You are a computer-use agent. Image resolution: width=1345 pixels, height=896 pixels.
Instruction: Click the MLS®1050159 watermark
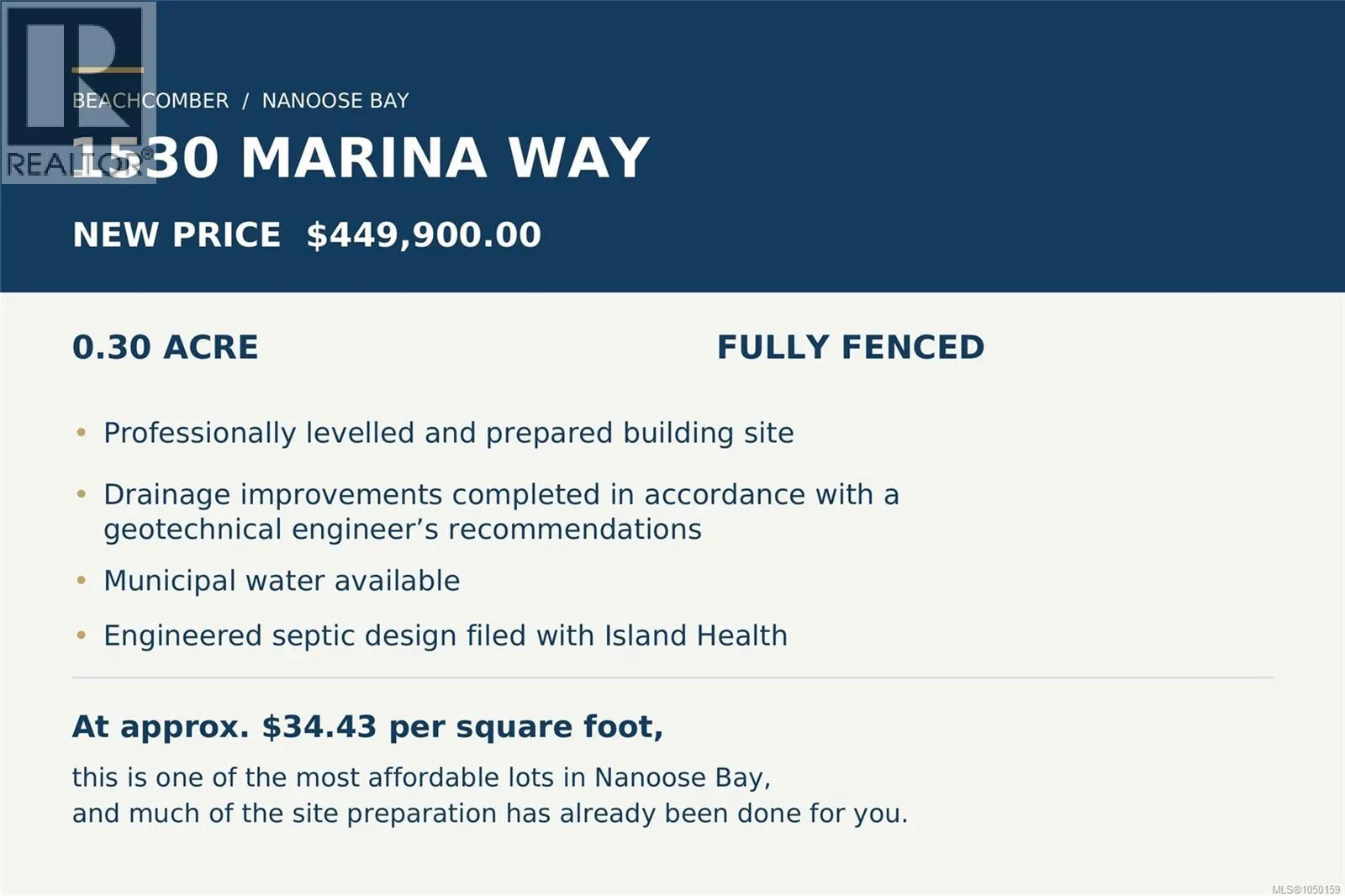1305,889
